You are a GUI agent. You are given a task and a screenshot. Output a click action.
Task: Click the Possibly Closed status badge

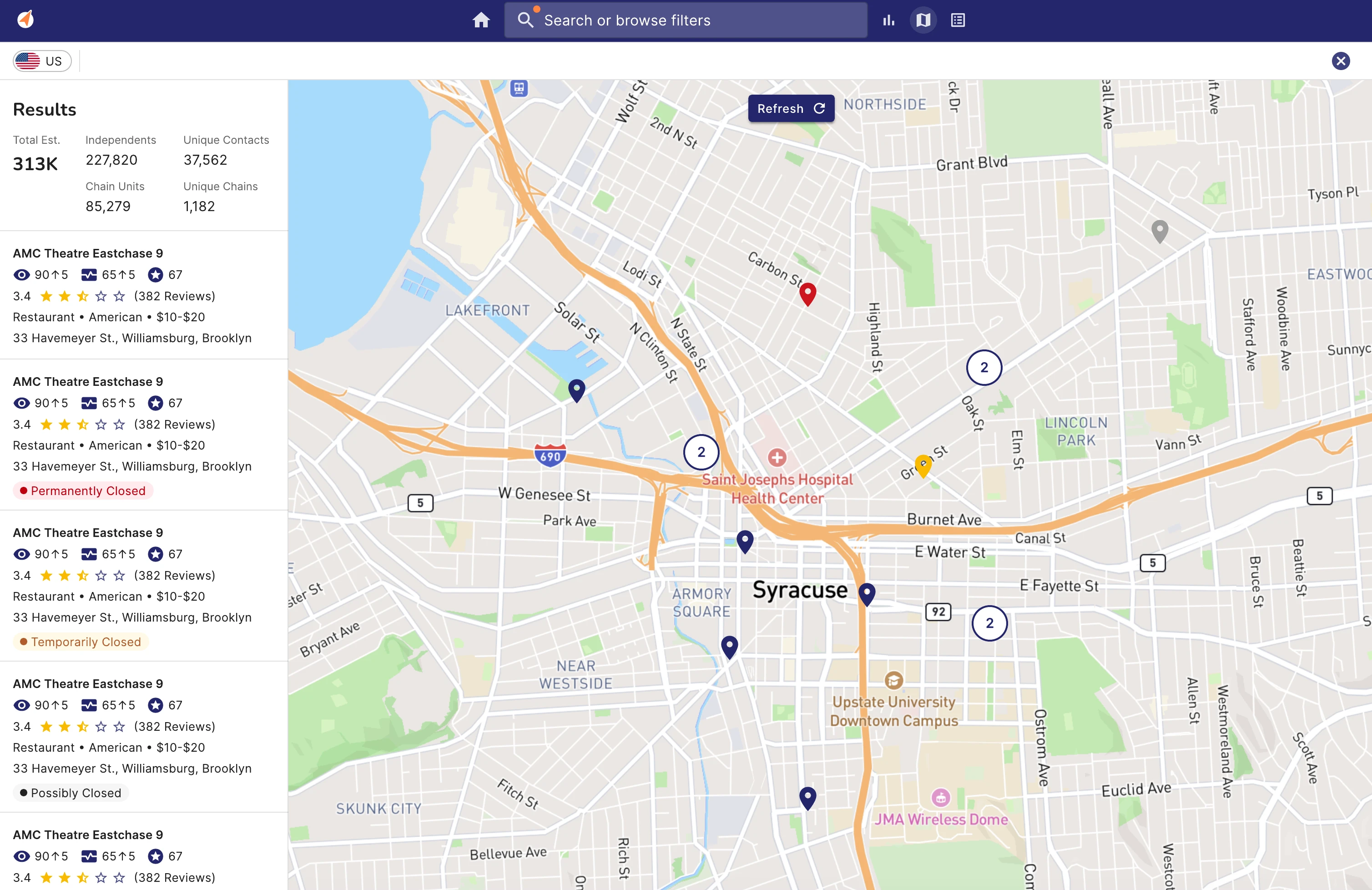pyautogui.click(x=71, y=793)
